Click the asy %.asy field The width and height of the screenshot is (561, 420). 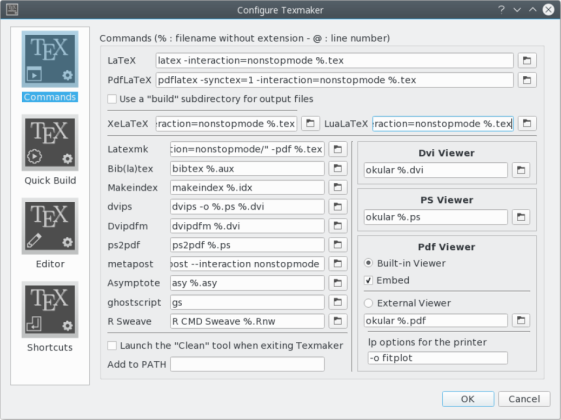[247, 283]
